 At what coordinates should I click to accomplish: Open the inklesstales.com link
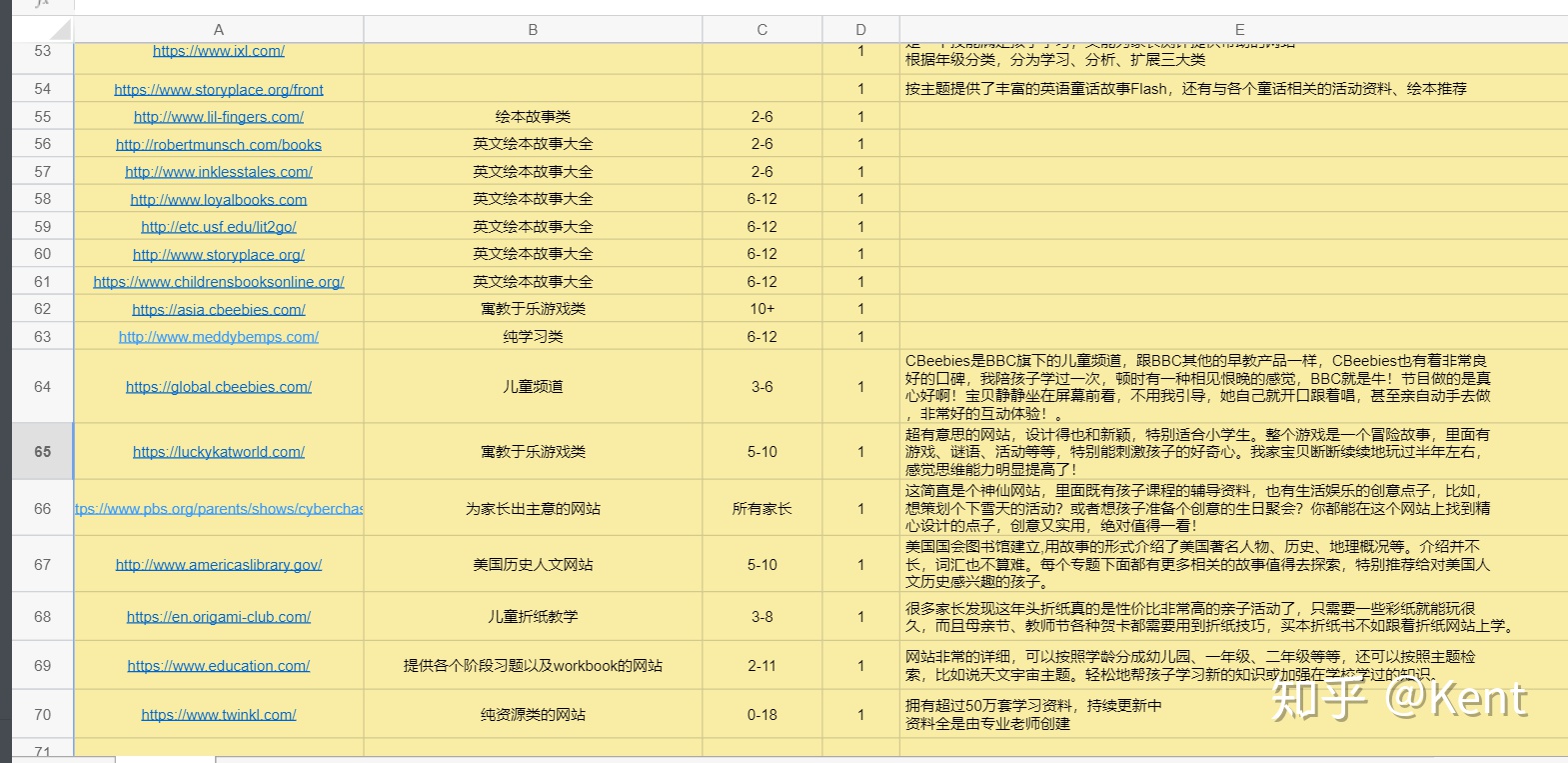(218, 172)
